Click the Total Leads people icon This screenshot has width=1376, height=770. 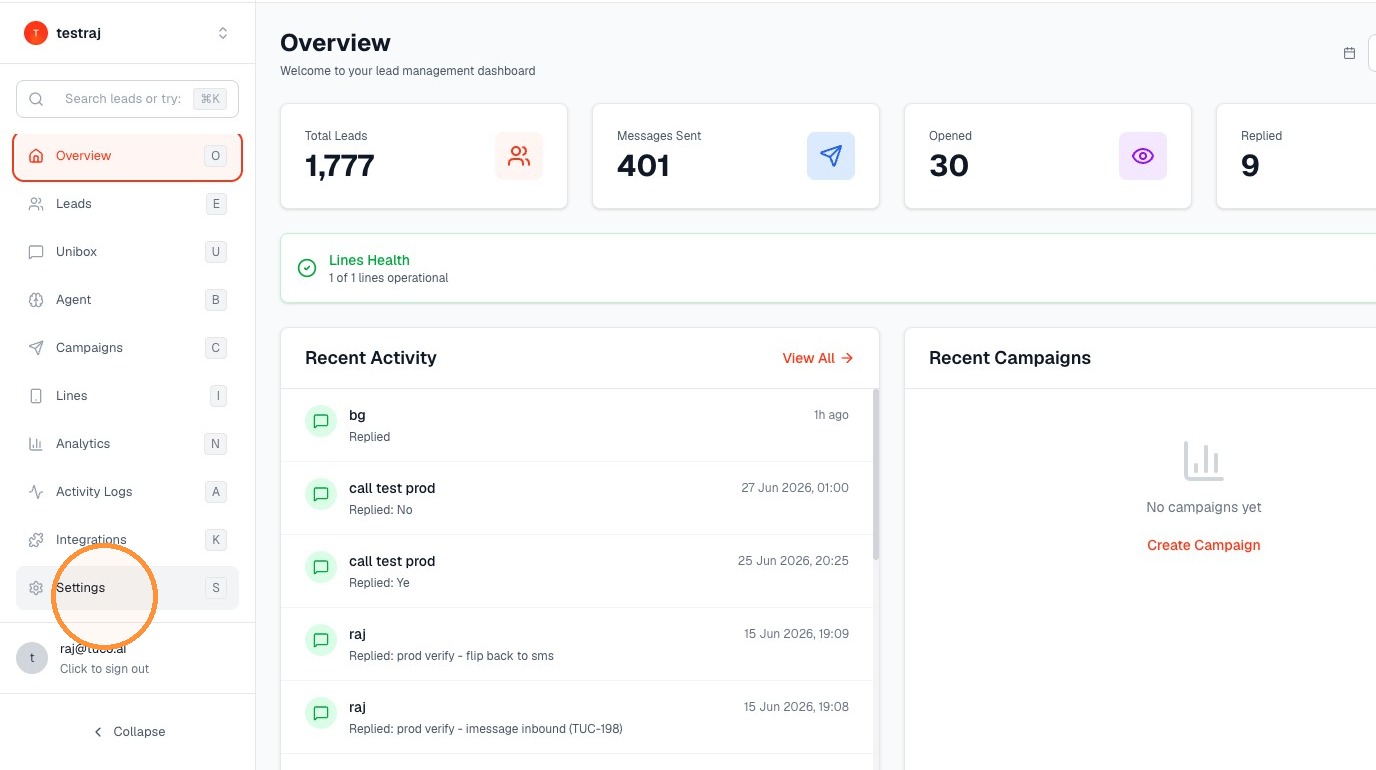tap(519, 156)
